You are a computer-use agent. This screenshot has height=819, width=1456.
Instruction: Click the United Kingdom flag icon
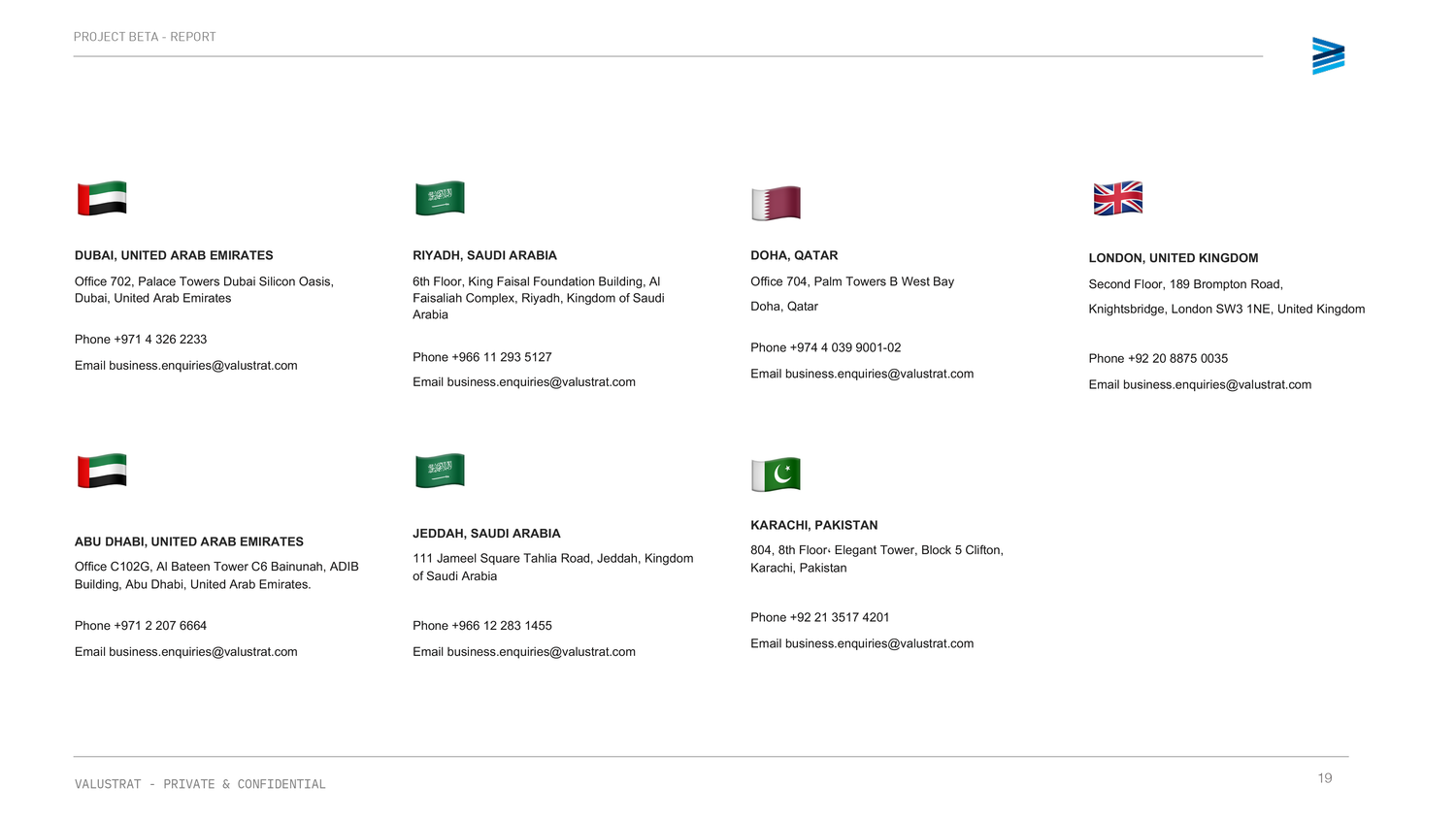click(1117, 198)
